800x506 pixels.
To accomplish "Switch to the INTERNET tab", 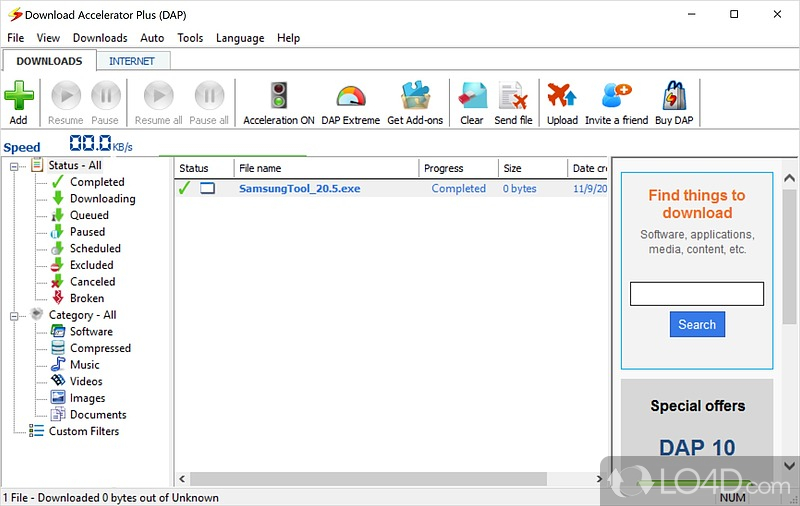I will (x=132, y=61).
